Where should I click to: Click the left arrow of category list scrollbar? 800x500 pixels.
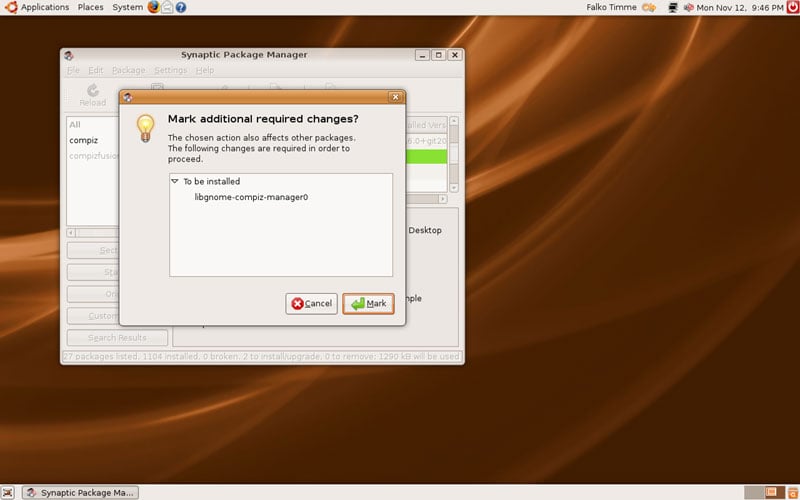click(x=71, y=233)
